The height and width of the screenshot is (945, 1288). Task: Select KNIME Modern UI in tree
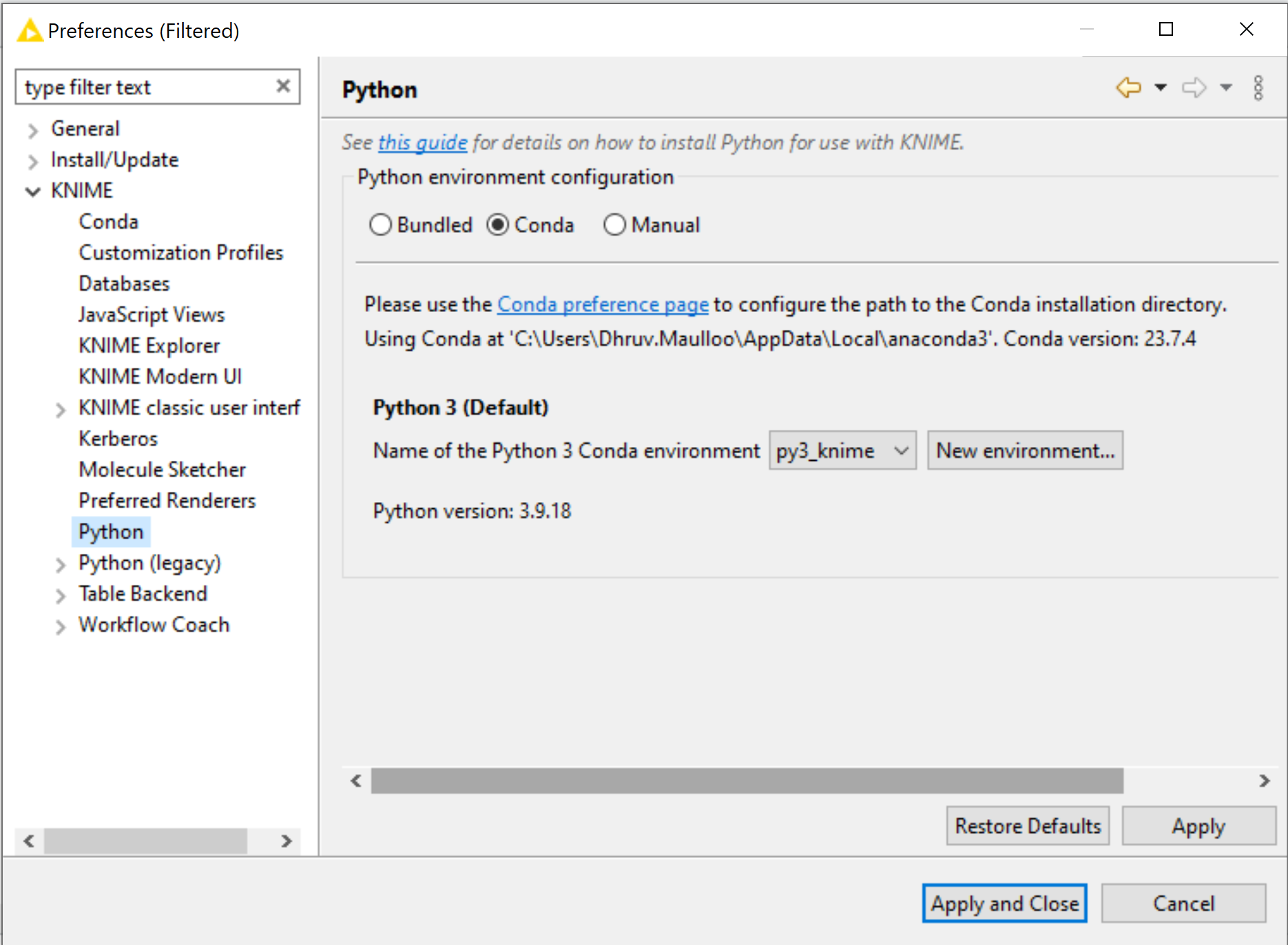click(x=160, y=377)
